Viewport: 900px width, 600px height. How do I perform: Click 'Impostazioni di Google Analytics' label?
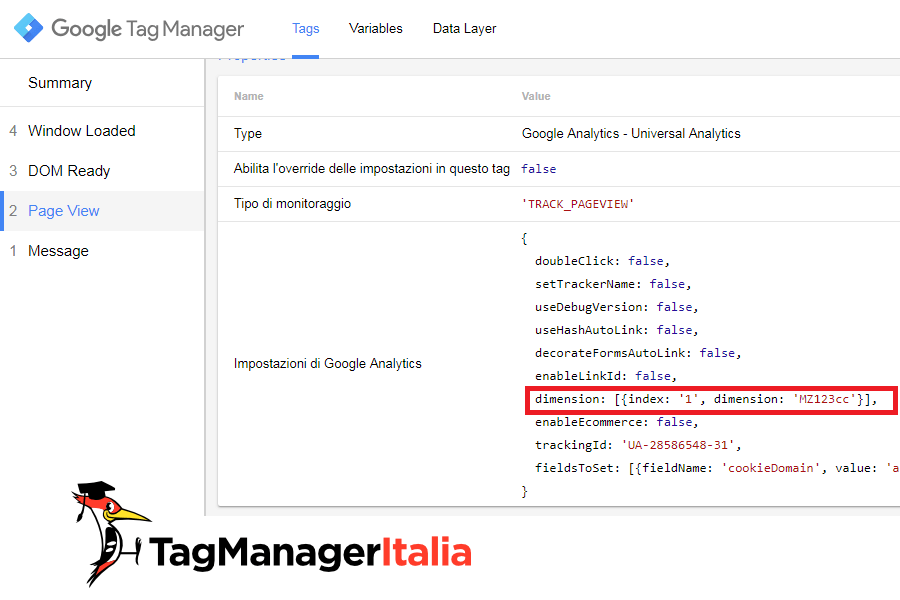pos(328,363)
